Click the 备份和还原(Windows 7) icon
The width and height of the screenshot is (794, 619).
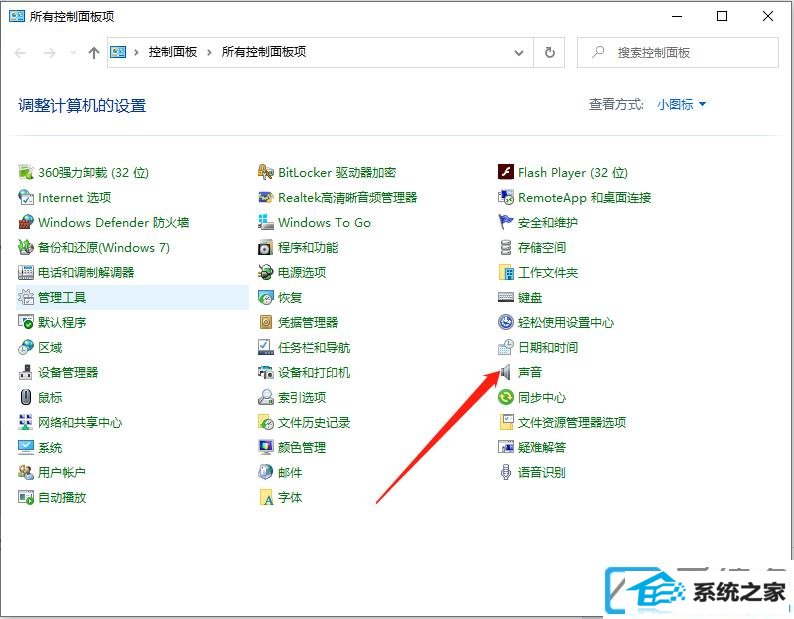(x=25, y=247)
